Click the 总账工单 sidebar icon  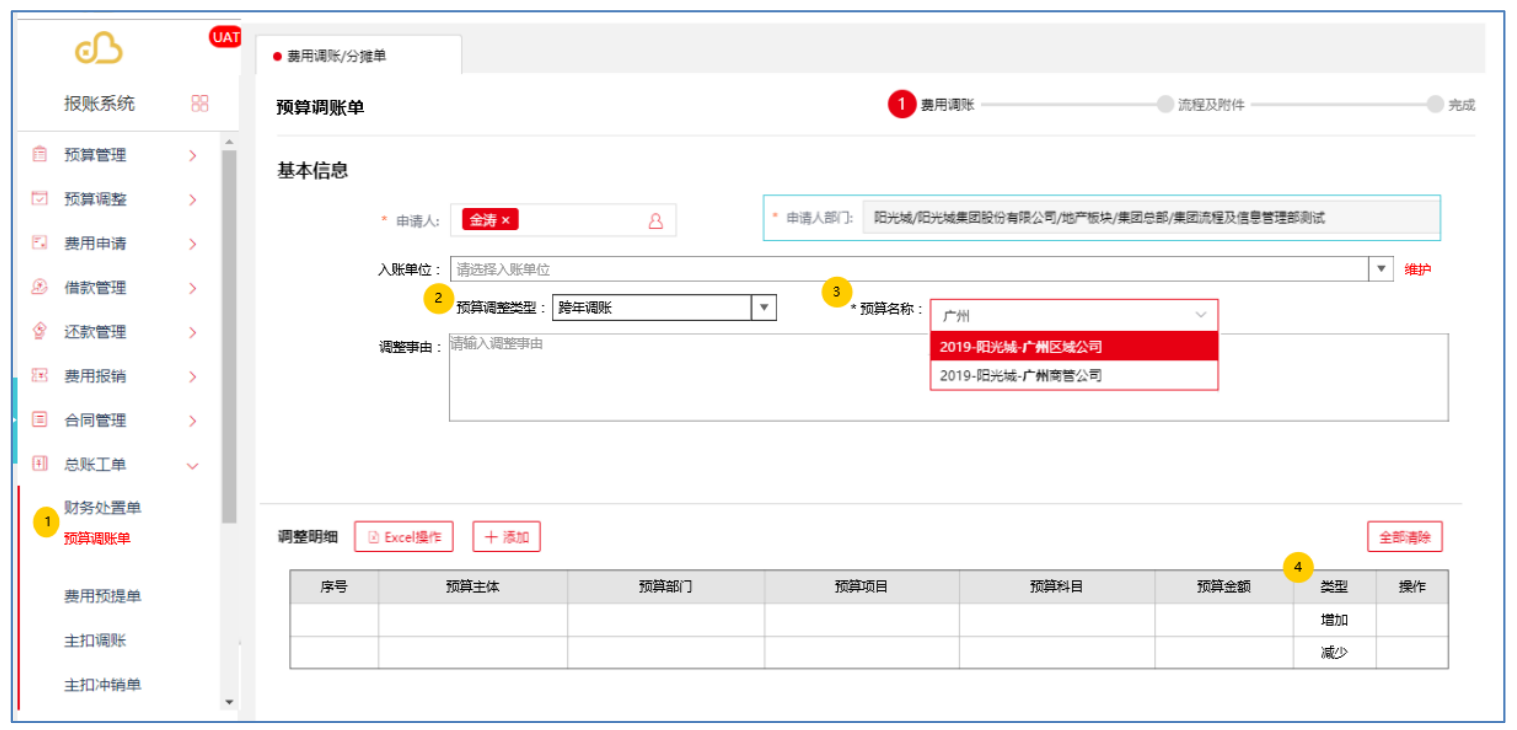click(40, 464)
